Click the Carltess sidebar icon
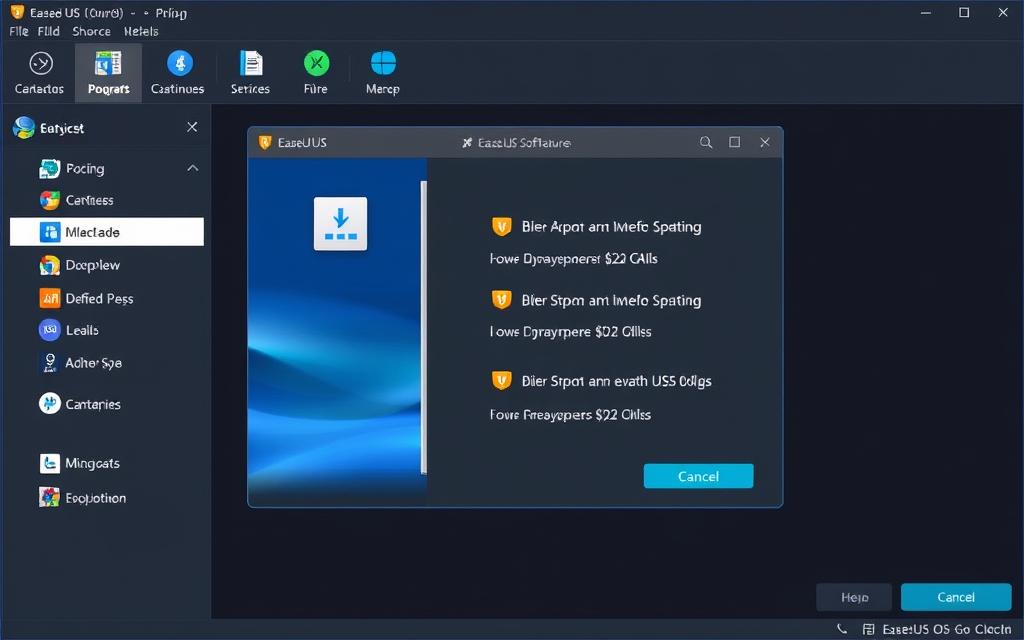Viewport: 1024px width, 640px height. click(x=50, y=200)
